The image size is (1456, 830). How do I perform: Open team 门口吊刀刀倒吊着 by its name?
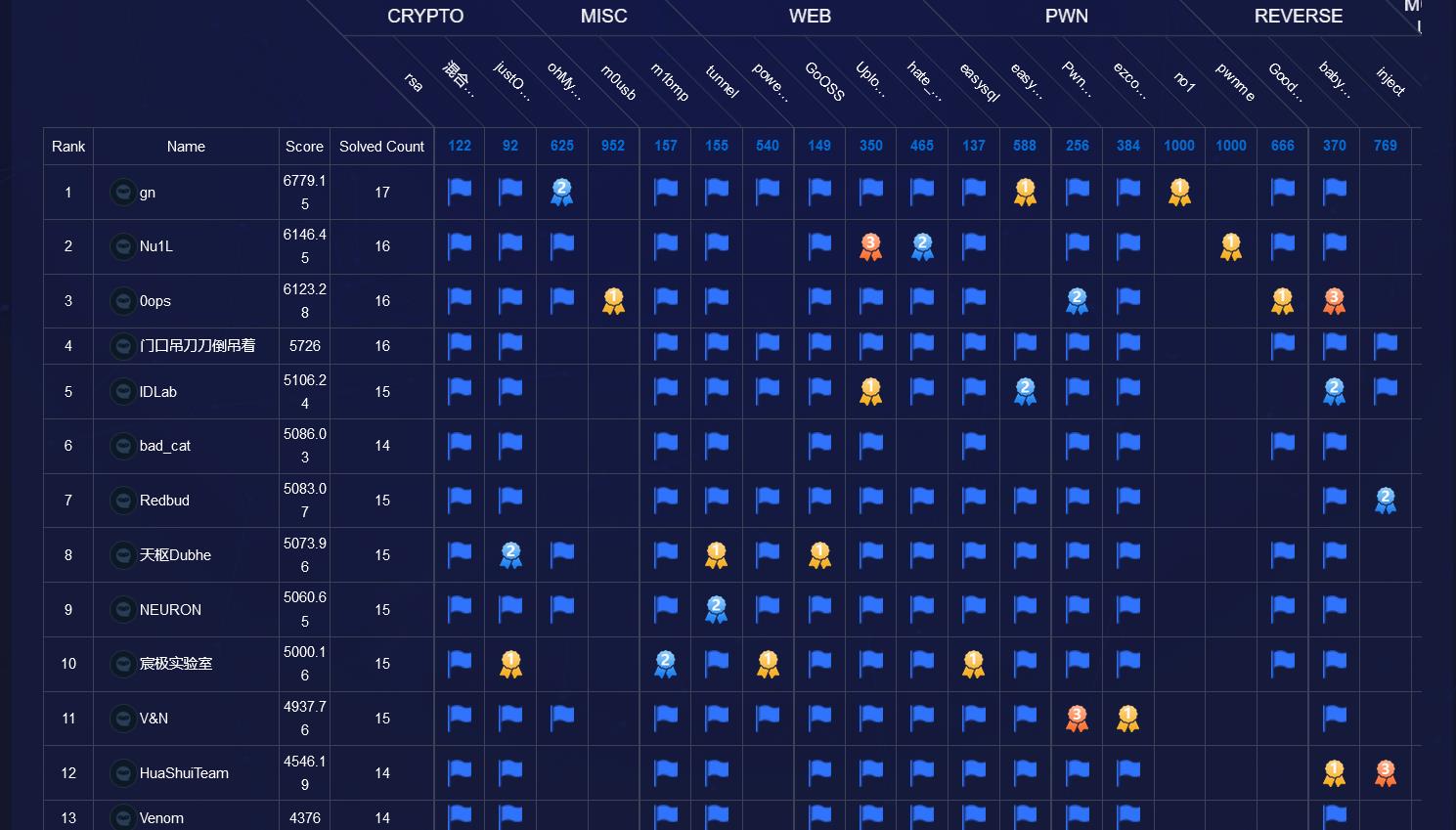(x=198, y=345)
